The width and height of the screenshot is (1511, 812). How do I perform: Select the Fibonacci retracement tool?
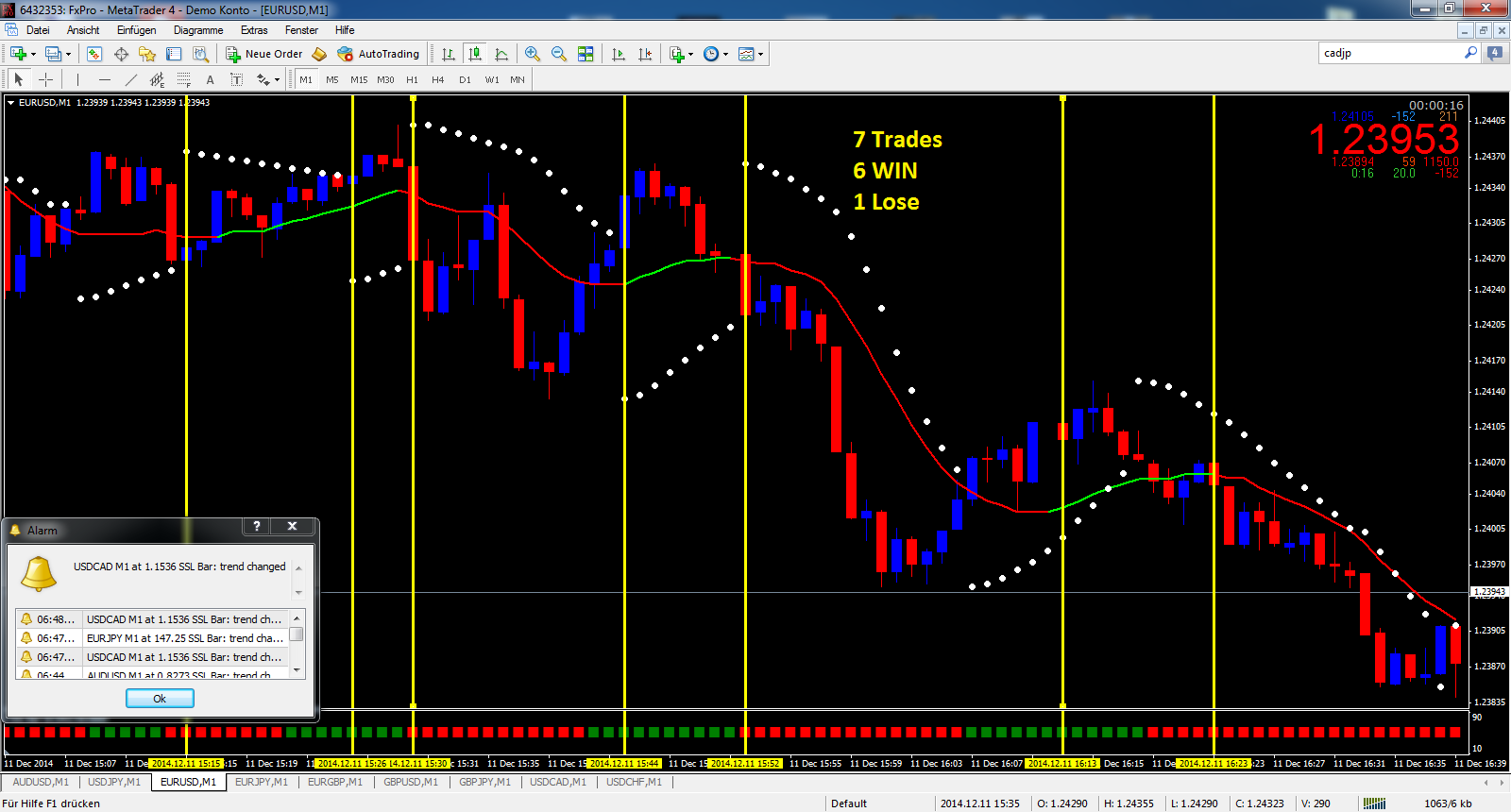tap(183, 79)
